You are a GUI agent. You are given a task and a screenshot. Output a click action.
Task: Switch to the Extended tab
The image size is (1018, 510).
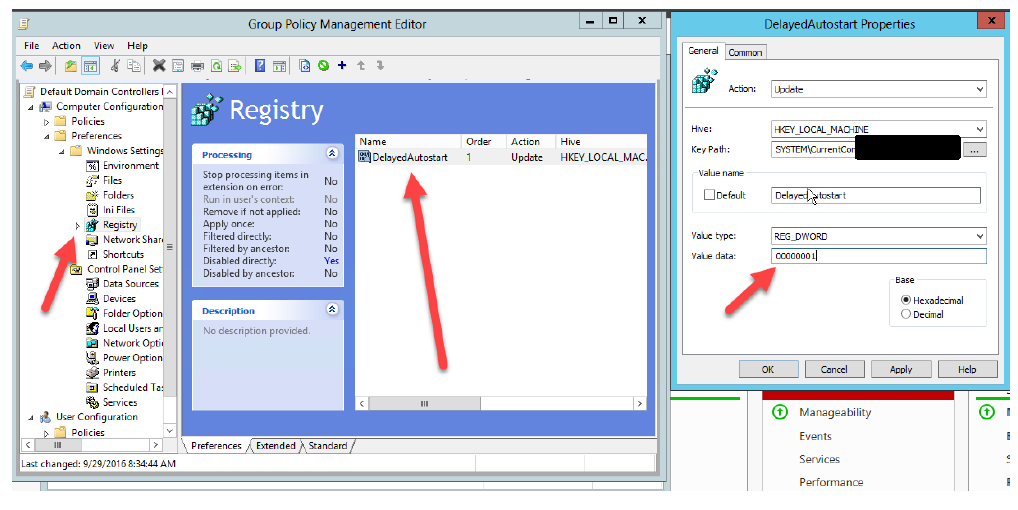pyautogui.click(x=275, y=446)
